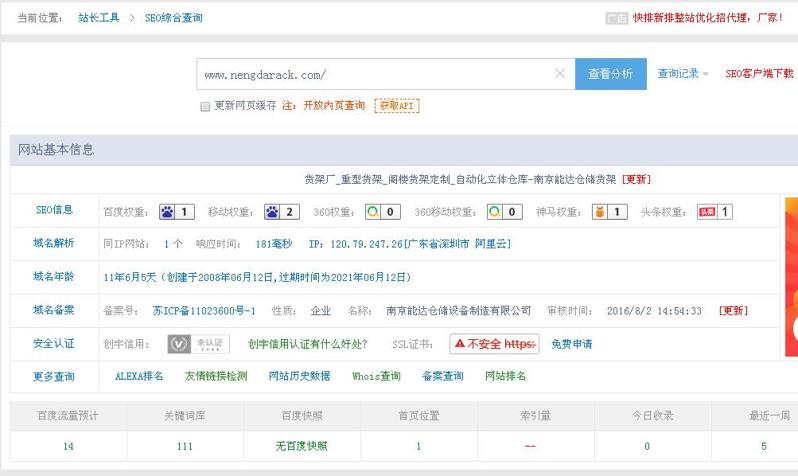This screenshot has width=798, height=476.
Task: Click the orange banner ad at right edge
Action: point(791,277)
